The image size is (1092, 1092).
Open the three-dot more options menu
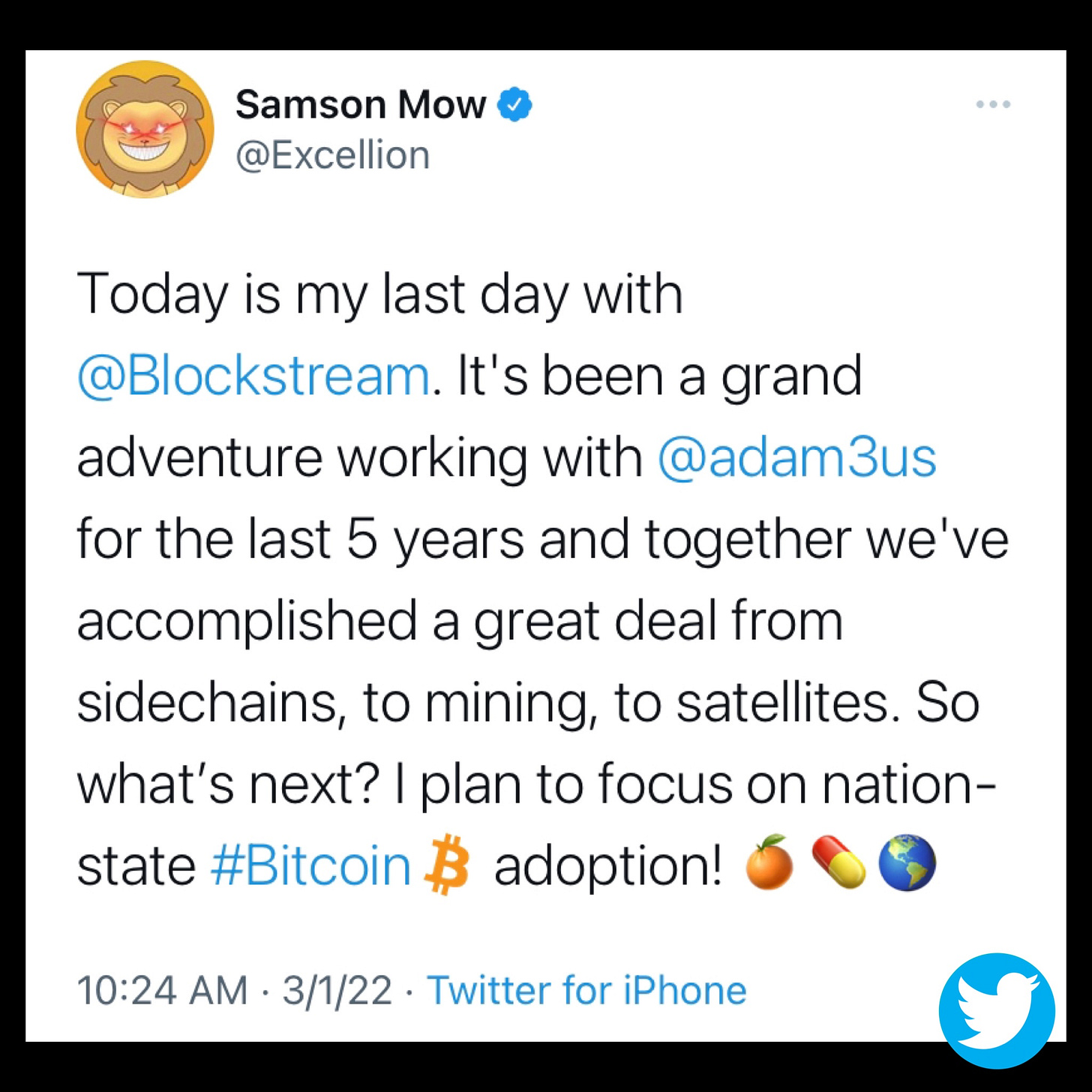[993, 104]
